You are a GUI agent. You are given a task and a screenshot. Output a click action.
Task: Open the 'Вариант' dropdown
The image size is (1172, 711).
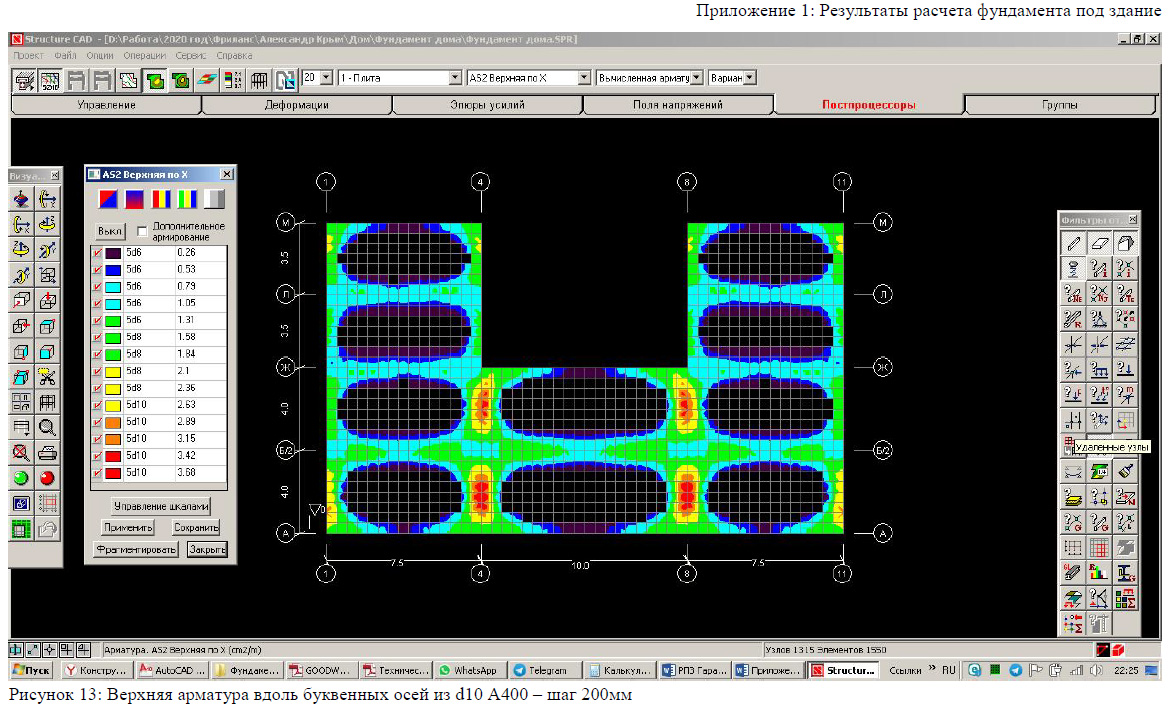(x=750, y=78)
